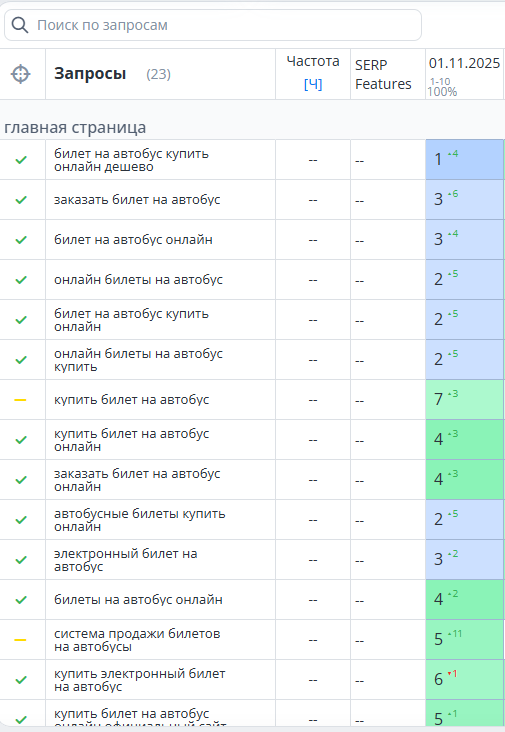Click the 'Запросы' column header

(x=90, y=74)
